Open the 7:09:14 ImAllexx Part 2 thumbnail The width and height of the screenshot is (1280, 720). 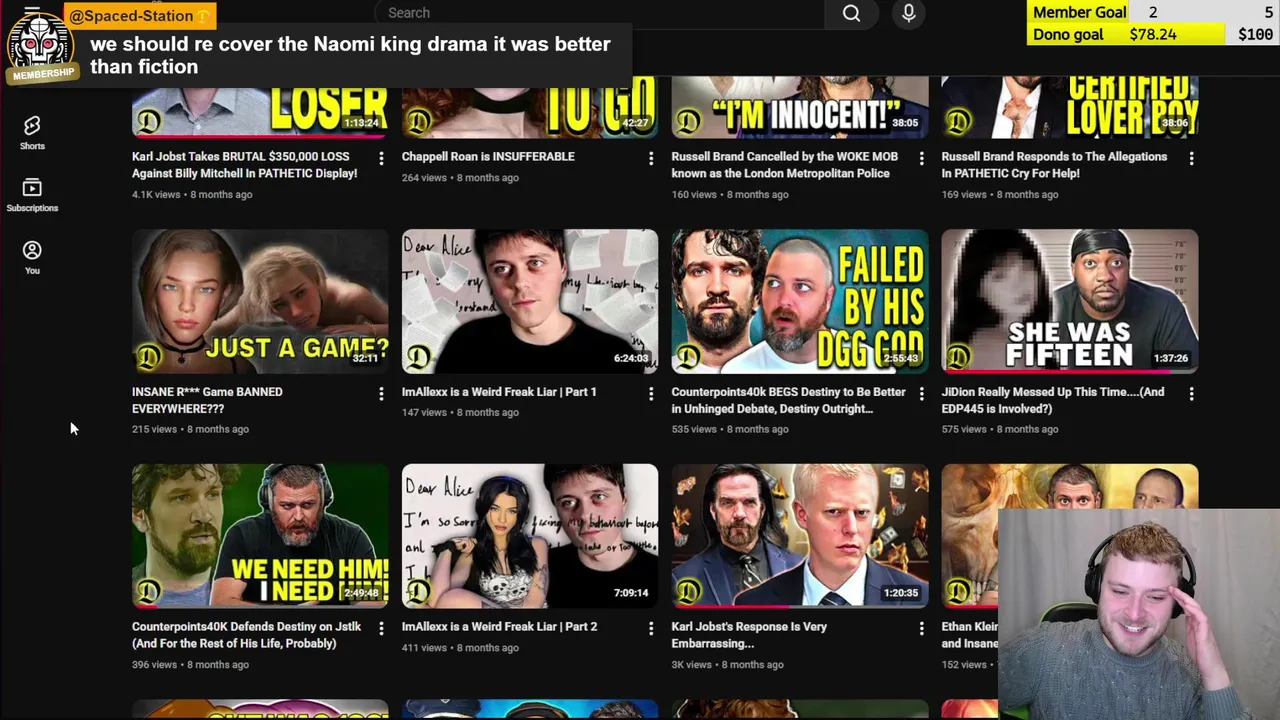pyautogui.click(x=530, y=536)
